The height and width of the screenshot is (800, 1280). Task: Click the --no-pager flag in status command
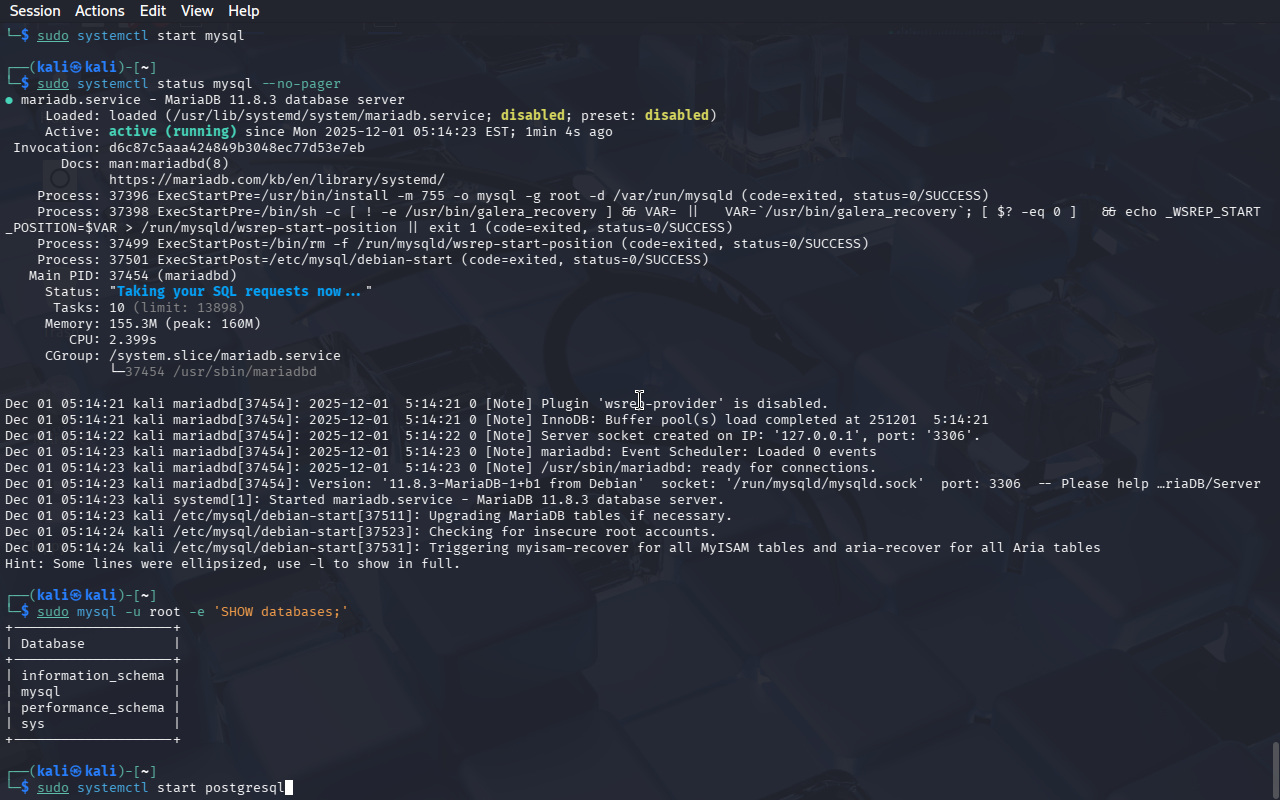tap(300, 83)
